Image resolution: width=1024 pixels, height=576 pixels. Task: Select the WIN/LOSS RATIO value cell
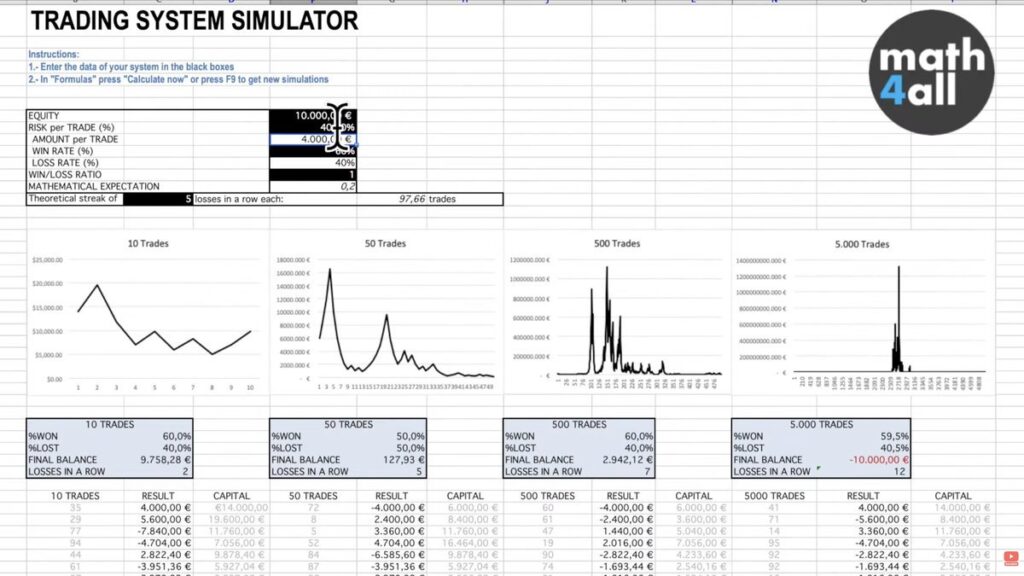pyautogui.click(x=312, y=175)
